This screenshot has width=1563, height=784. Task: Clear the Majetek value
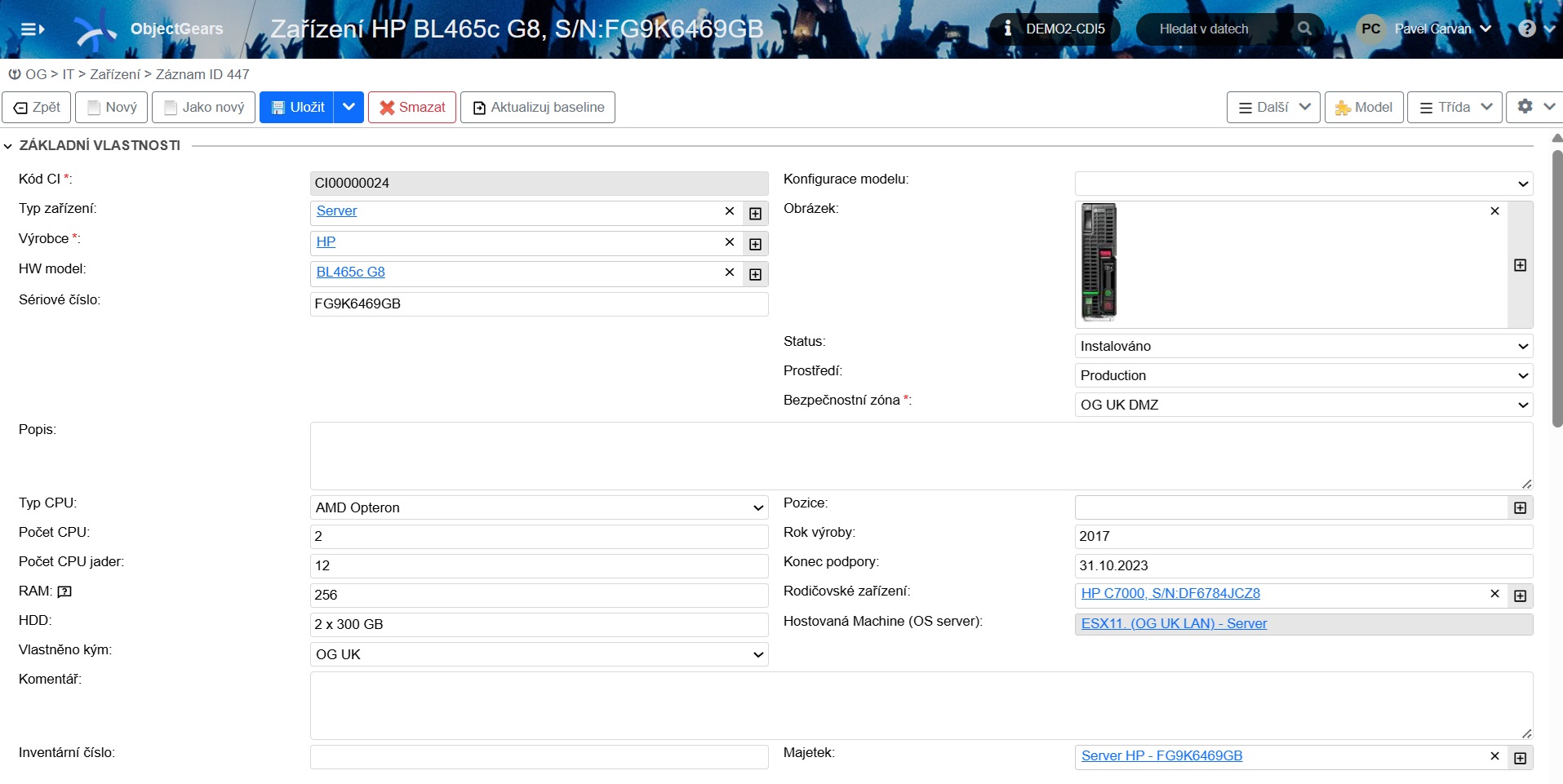[1494, 756]
